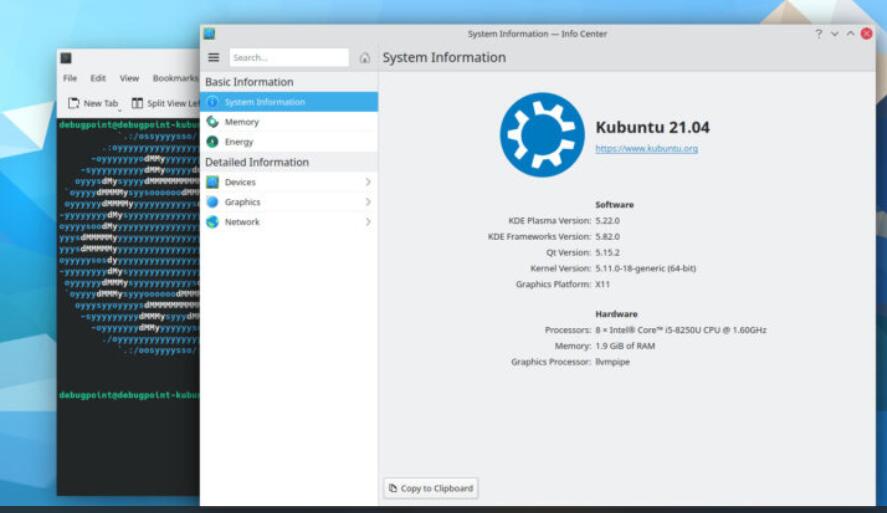Viewport: 887px width, 513px height.
Task: Select the Energy entry
Action: coord(289,141)
